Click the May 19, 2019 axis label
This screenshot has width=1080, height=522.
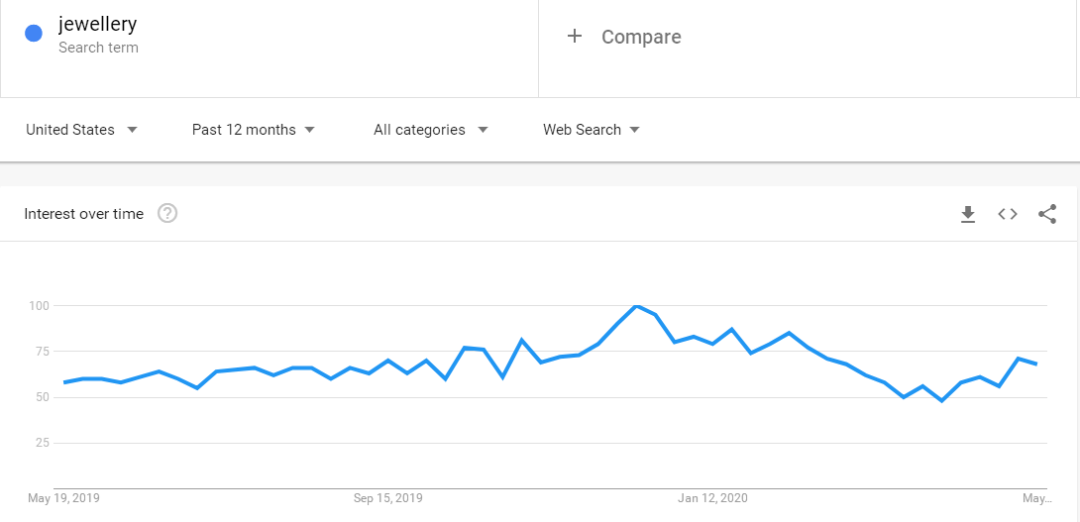click(x=64, y=498)
